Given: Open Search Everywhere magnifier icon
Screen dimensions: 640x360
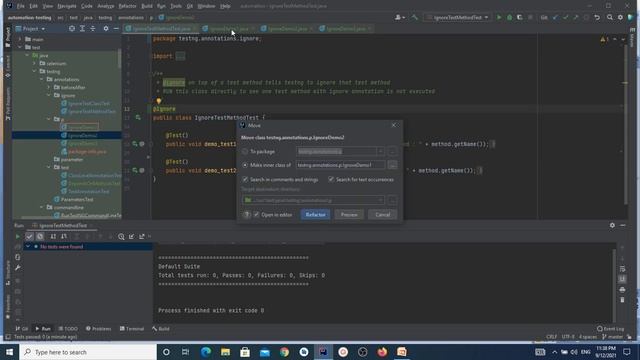Looking at the screenshot, I should [x=609, y=18].
